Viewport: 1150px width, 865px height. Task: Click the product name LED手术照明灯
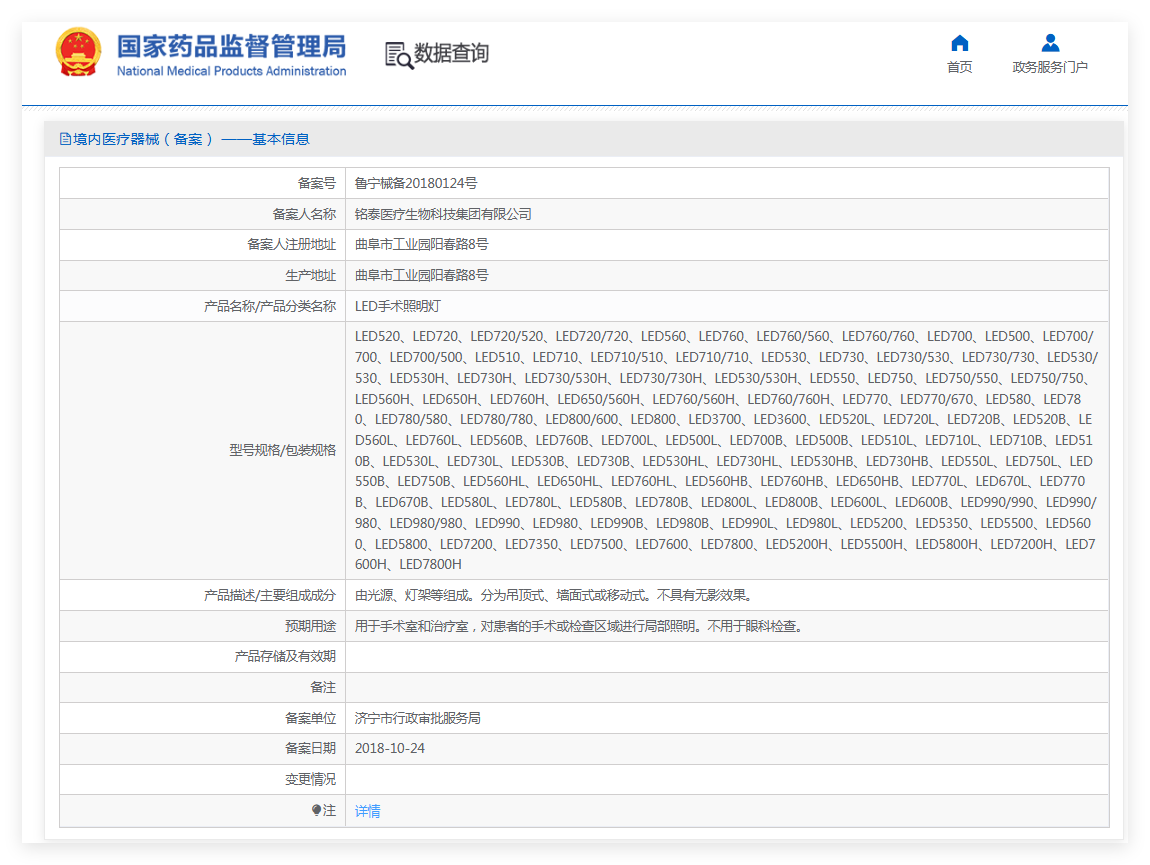397,306
